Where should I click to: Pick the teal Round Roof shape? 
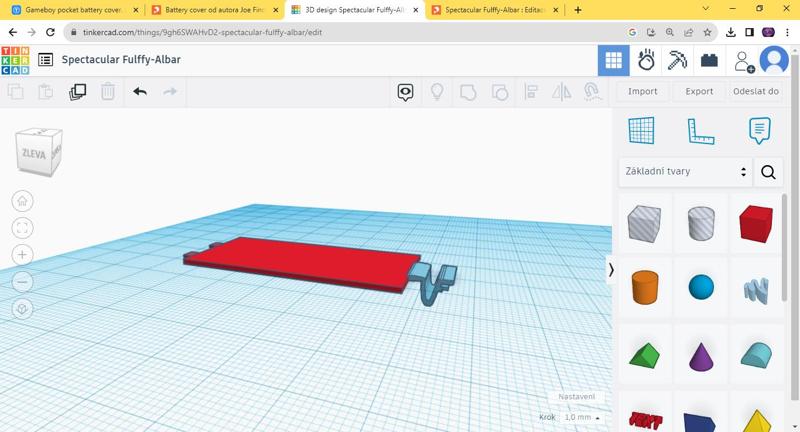click(757, 355)
